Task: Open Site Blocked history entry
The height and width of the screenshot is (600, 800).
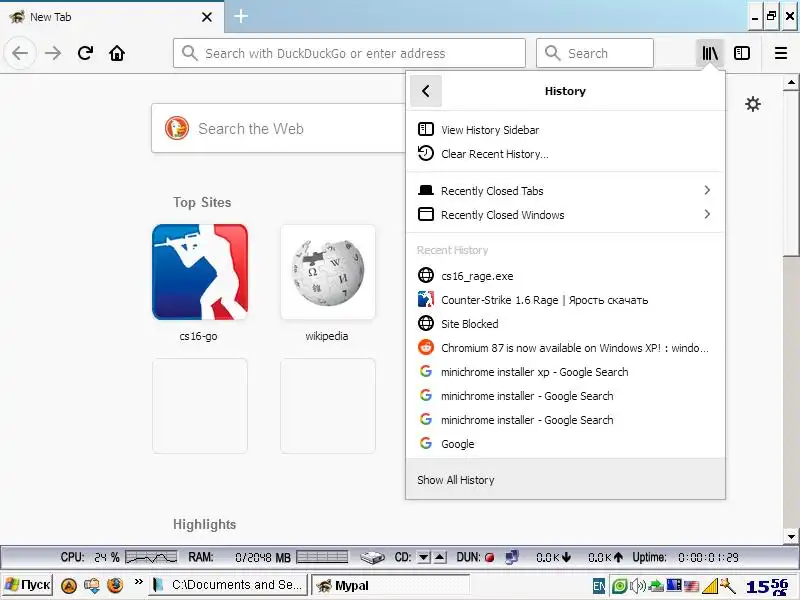Action: [565, 323]
